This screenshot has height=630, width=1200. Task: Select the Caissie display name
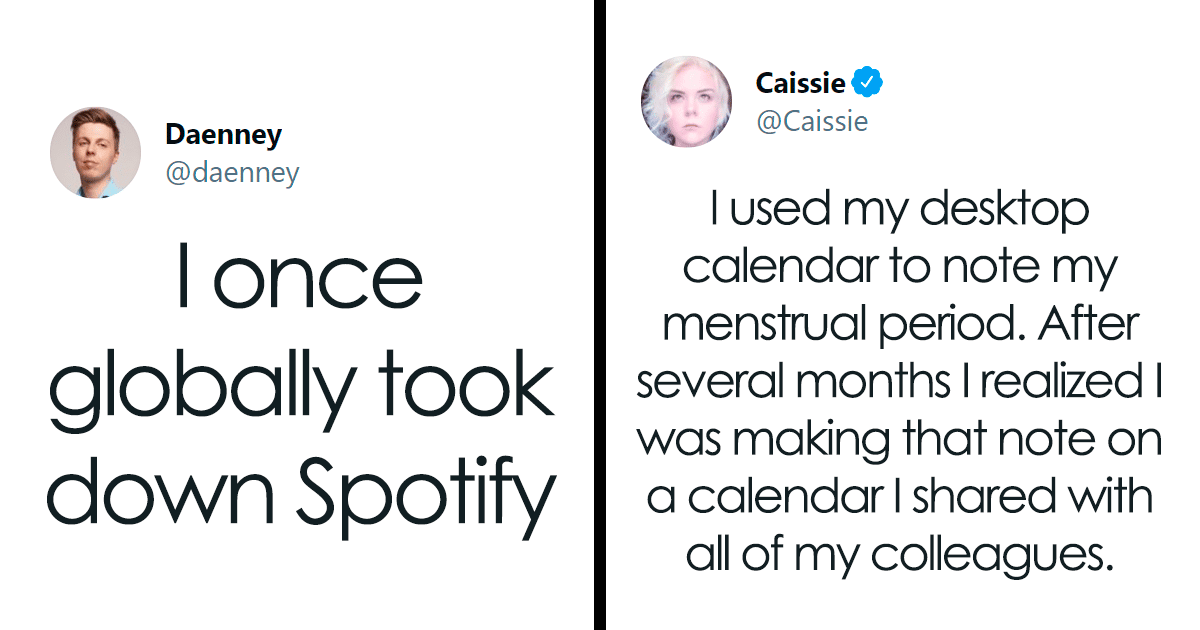coord(800,83)
